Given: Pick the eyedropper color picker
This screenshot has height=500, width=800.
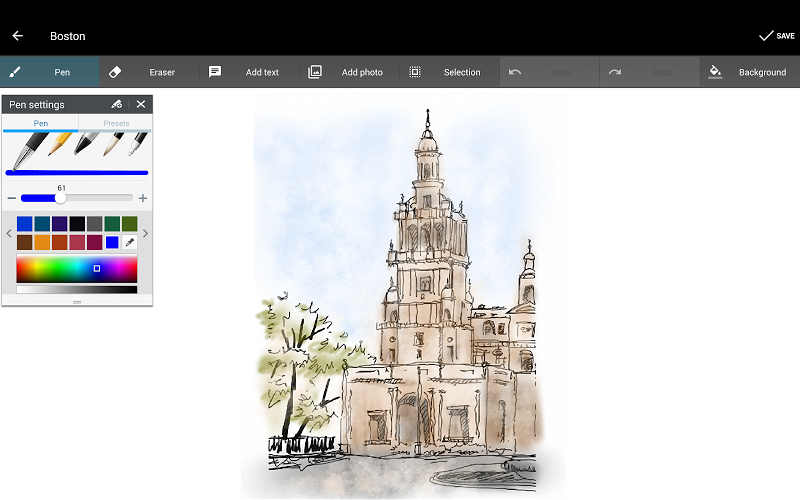Looking at the screenshot, I should point(129,242).
